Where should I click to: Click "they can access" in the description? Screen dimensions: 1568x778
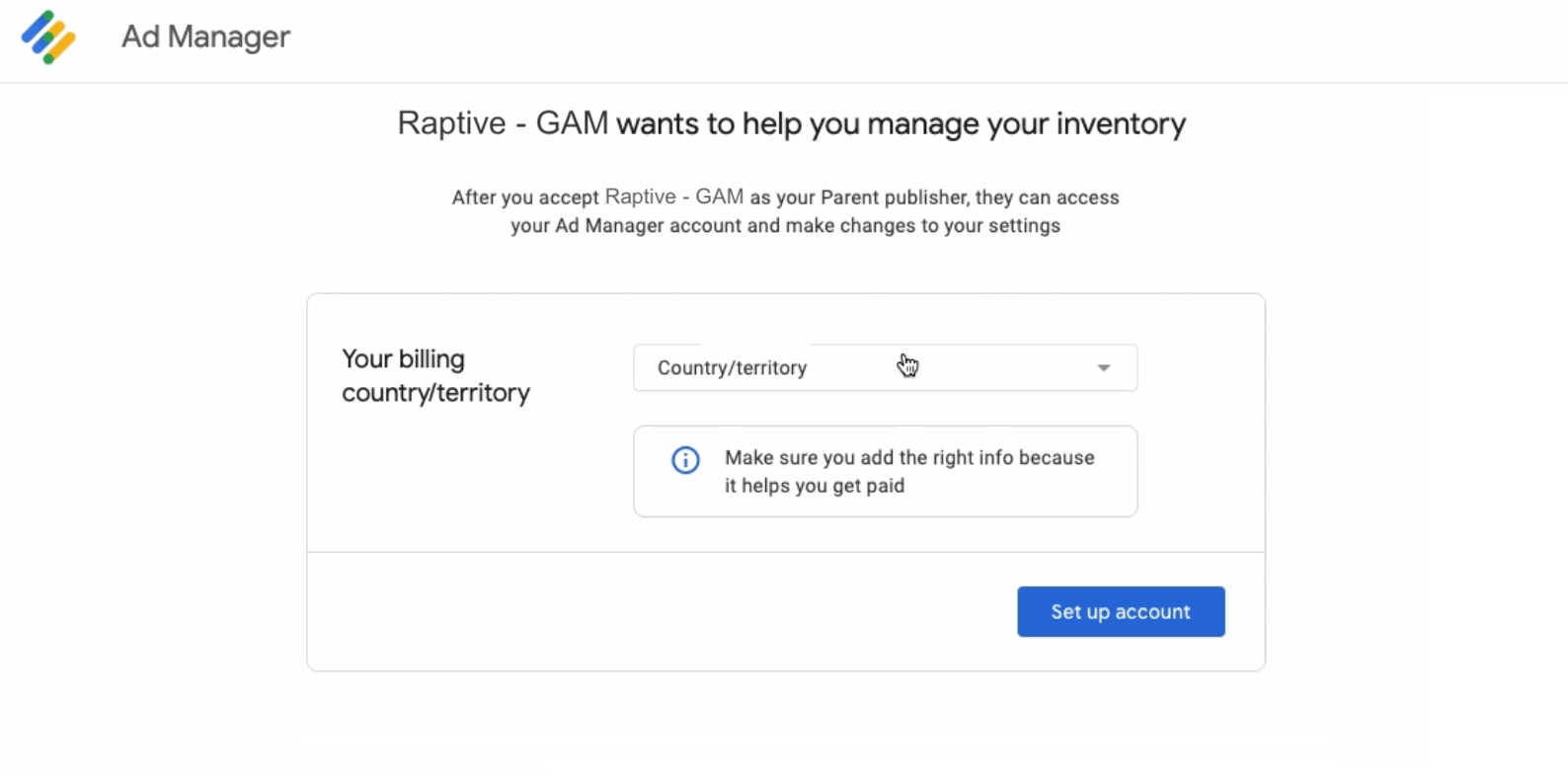[1047, 197]
